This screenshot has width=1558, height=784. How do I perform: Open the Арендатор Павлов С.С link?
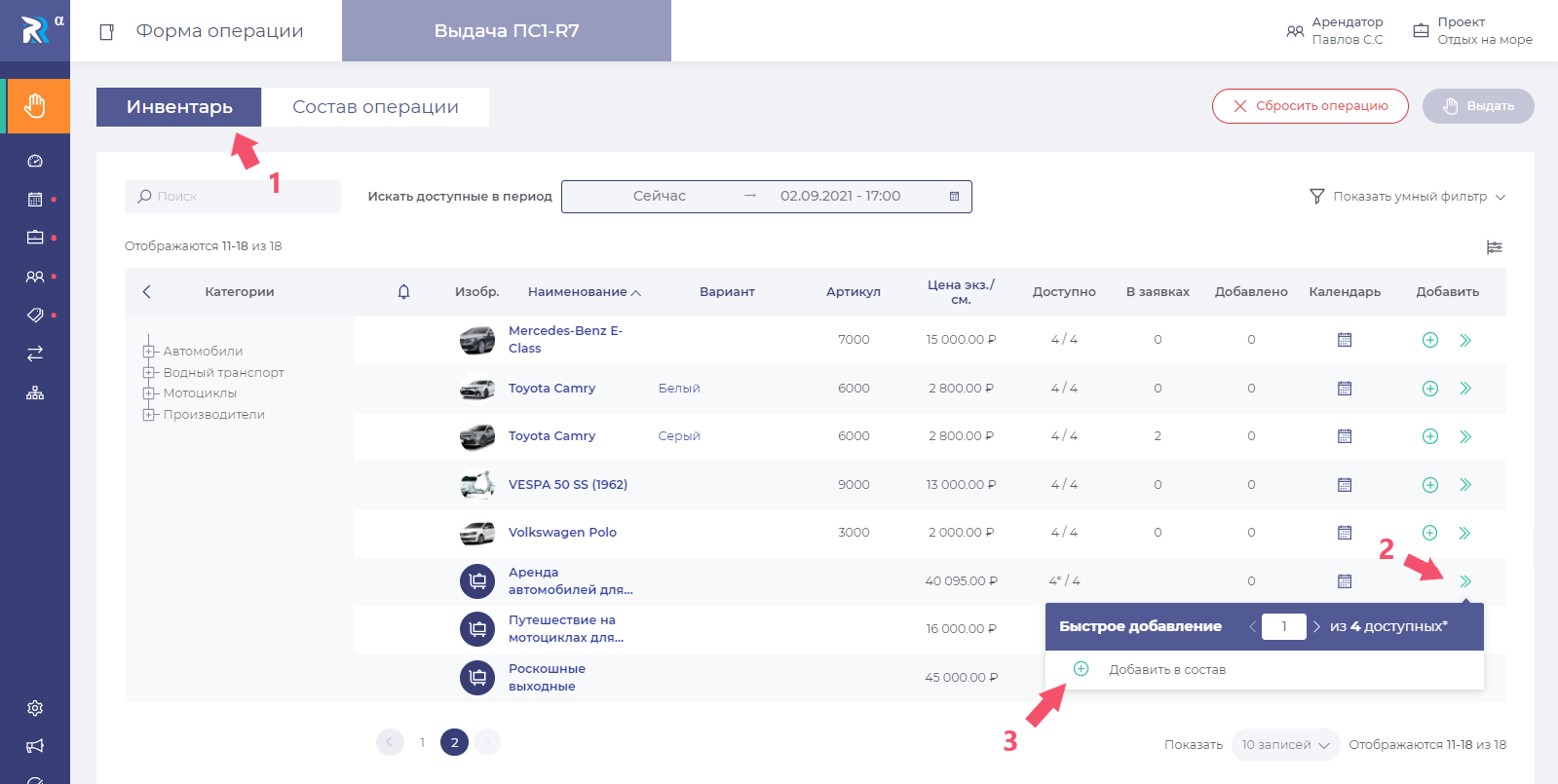click(x=1335, y=31)
